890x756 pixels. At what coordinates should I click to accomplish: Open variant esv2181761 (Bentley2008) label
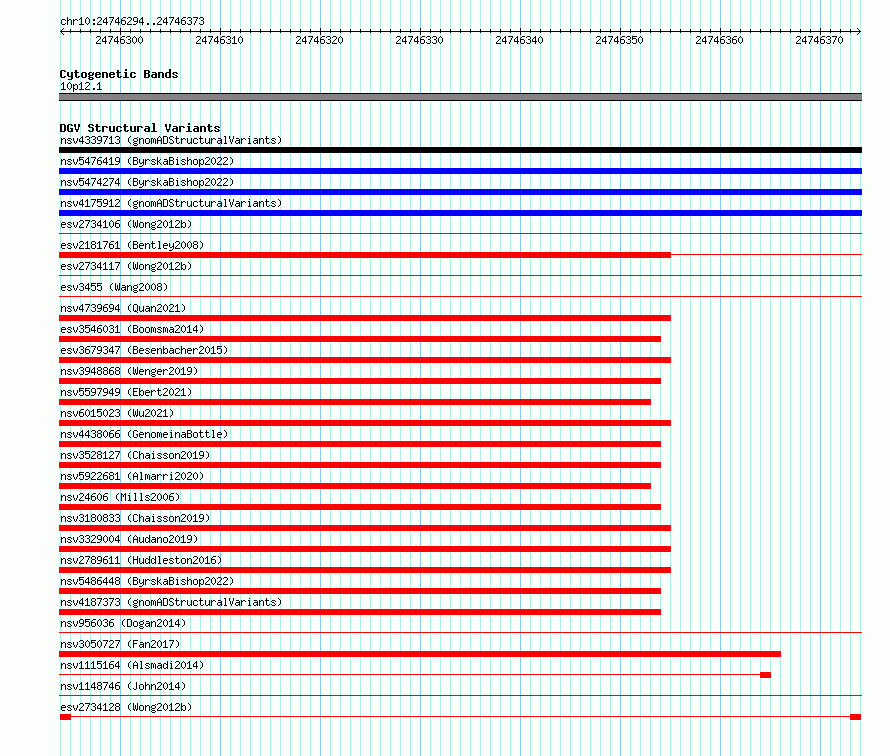pyautogui.click(x=132, y=245)
